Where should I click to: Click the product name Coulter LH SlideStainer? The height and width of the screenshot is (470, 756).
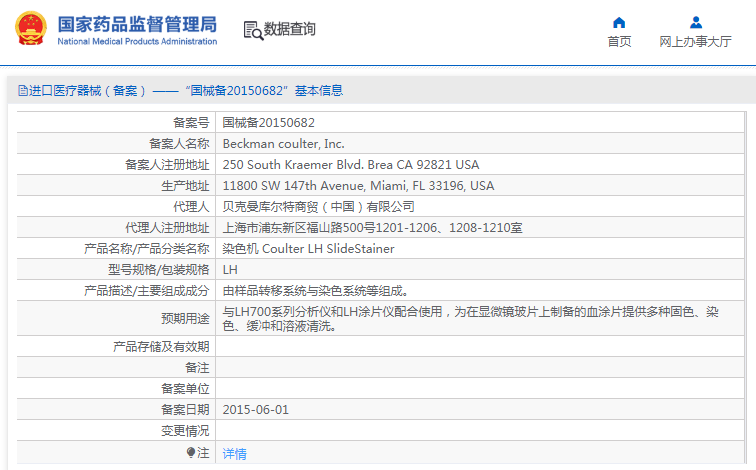[308, 249]
